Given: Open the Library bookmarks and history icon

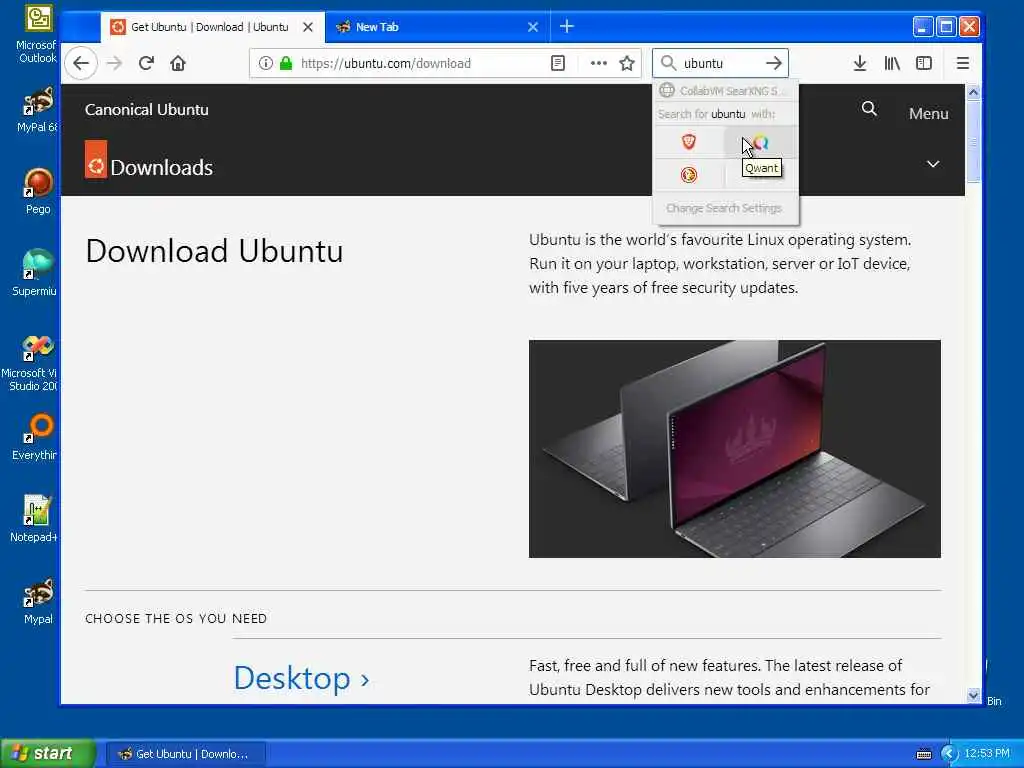Looking at the screenshot, I should pos(892,63).
